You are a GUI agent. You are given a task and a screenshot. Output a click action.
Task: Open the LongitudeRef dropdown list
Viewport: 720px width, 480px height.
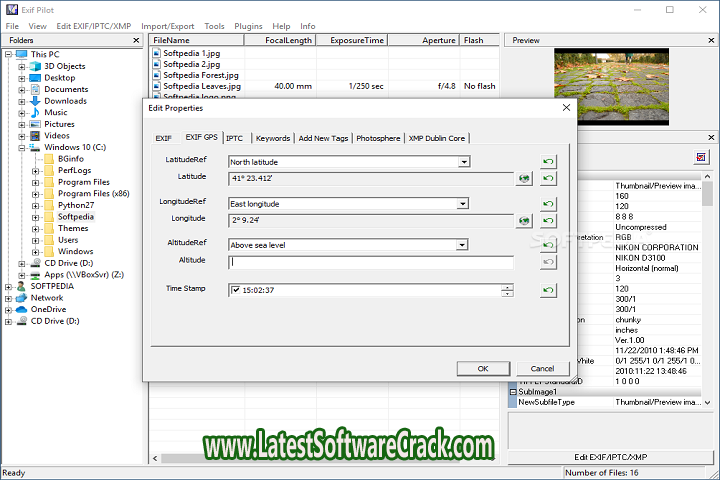tap(462, 203)
